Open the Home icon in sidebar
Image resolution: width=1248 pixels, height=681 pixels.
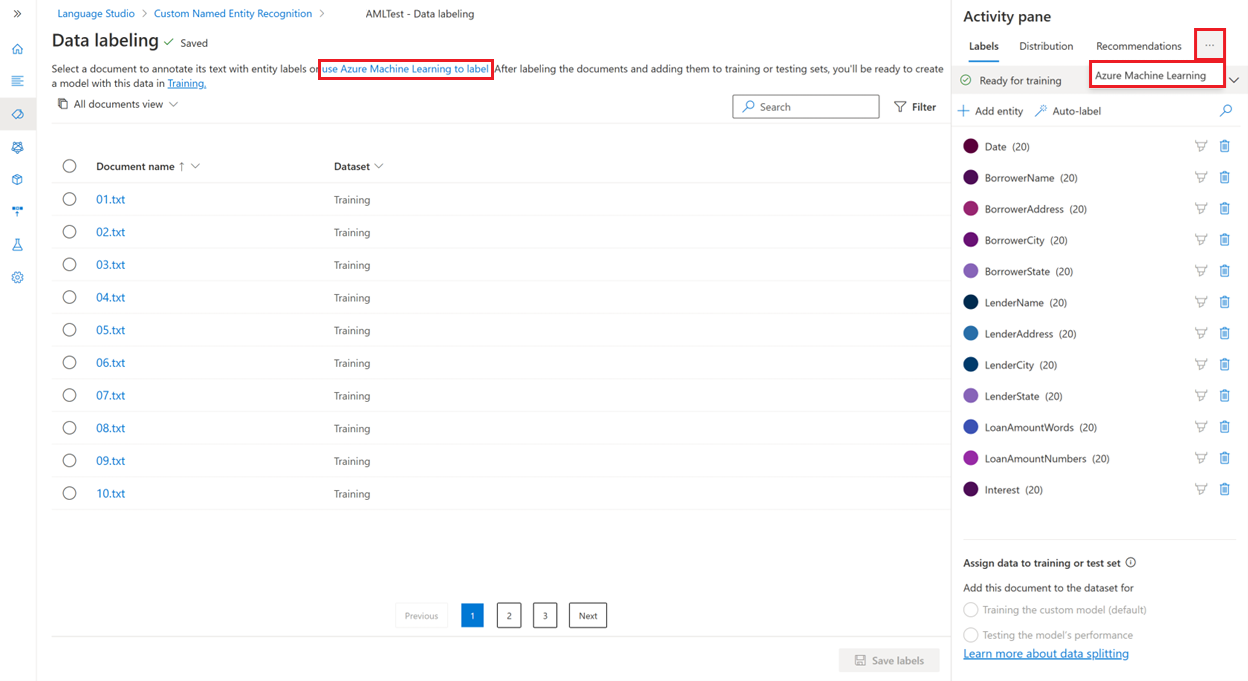coord(17,48)
